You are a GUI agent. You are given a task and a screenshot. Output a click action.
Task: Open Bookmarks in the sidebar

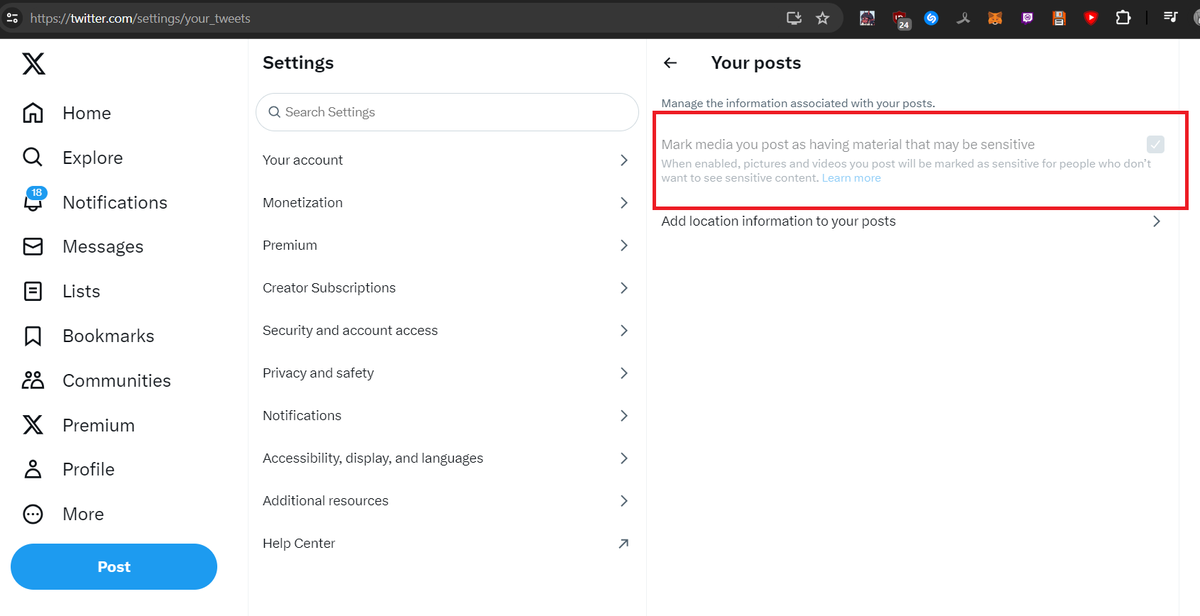[x=88, y=336]
